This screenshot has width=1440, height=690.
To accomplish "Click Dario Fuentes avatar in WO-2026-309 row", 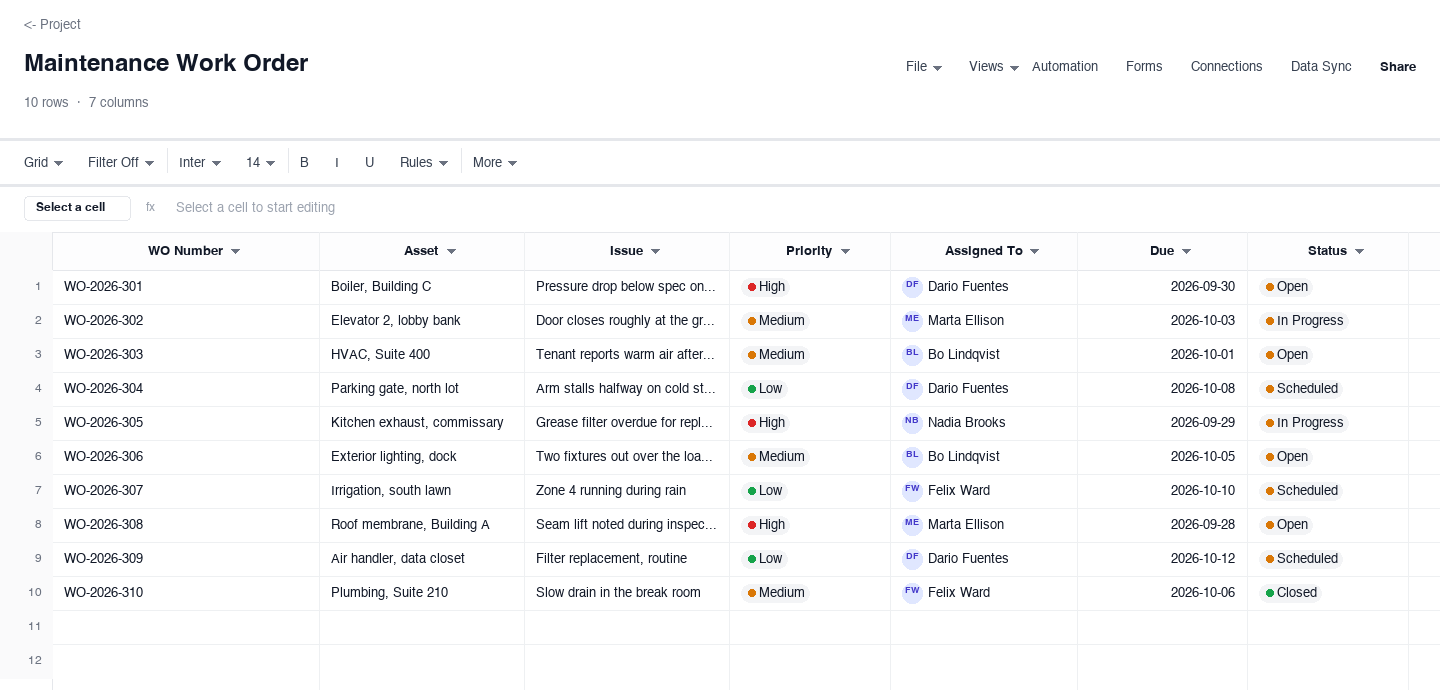I will pyautogui.click(x=912, y=558).
